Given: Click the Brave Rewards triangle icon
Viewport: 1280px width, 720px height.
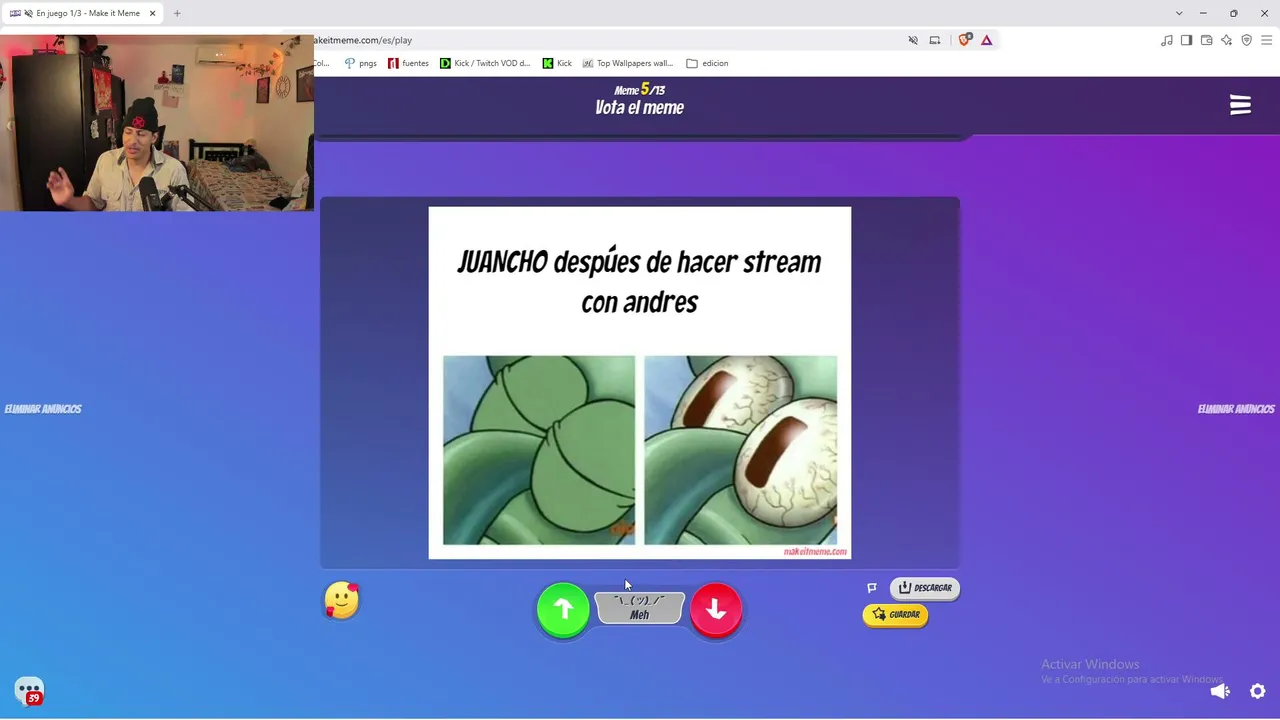Looking at the screenshot, I should [986, 40].
